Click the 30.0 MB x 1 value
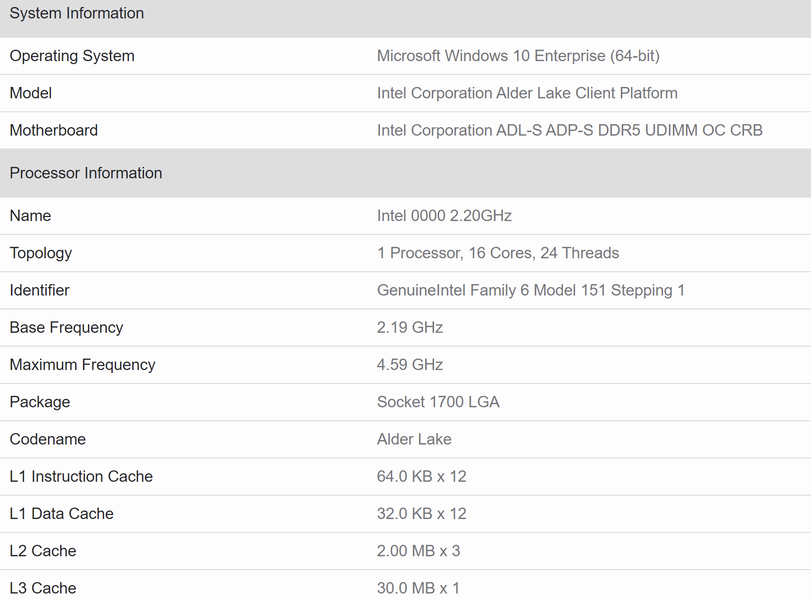 pos(418,588)
